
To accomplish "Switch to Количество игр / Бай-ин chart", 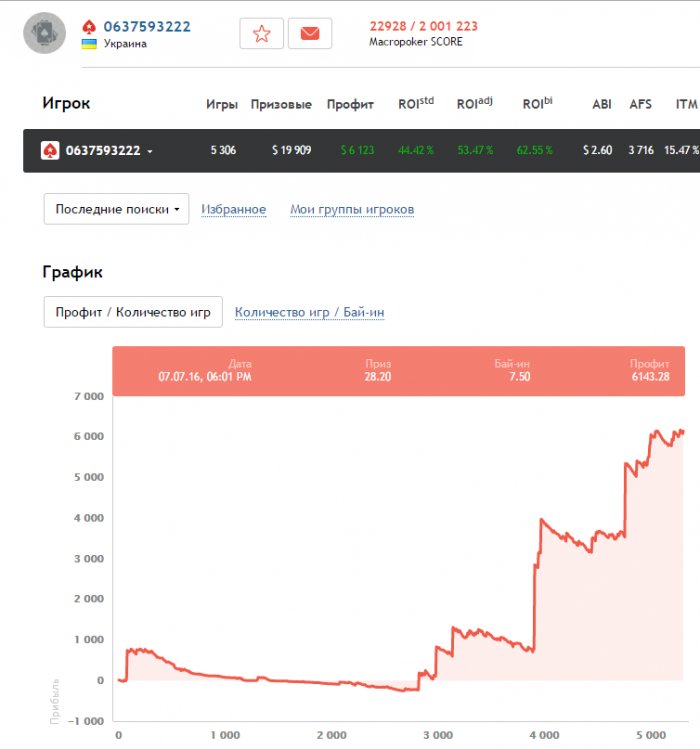I will tap(310, 312).
